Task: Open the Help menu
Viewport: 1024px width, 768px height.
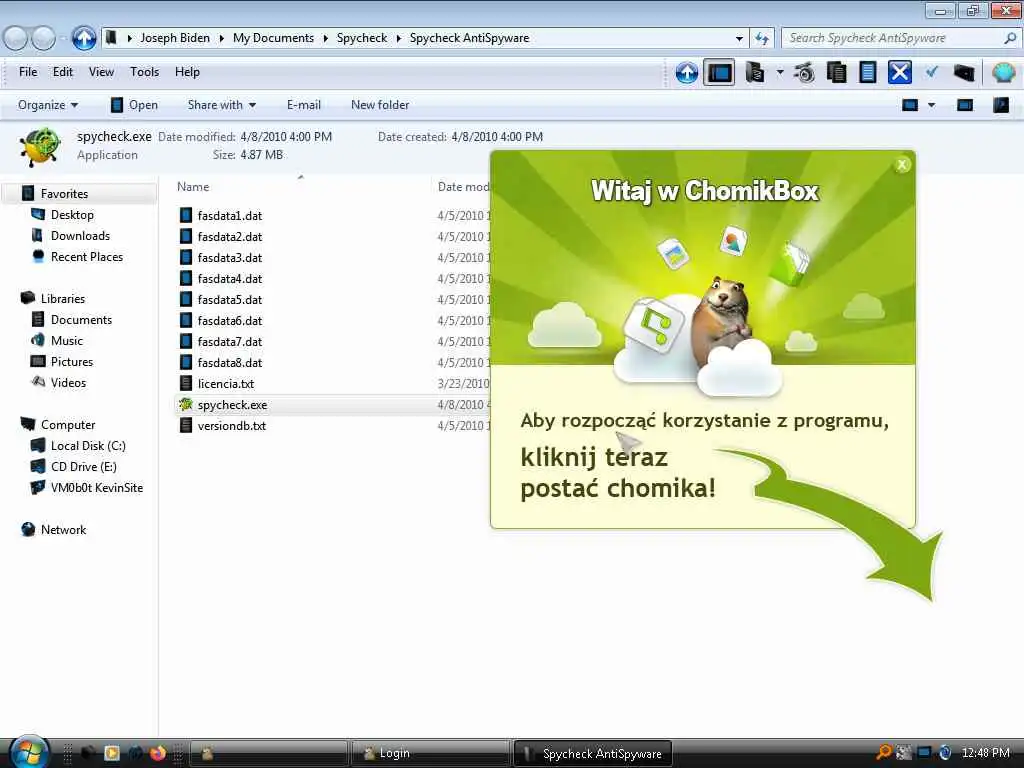Action: click(x=187, y=72)
